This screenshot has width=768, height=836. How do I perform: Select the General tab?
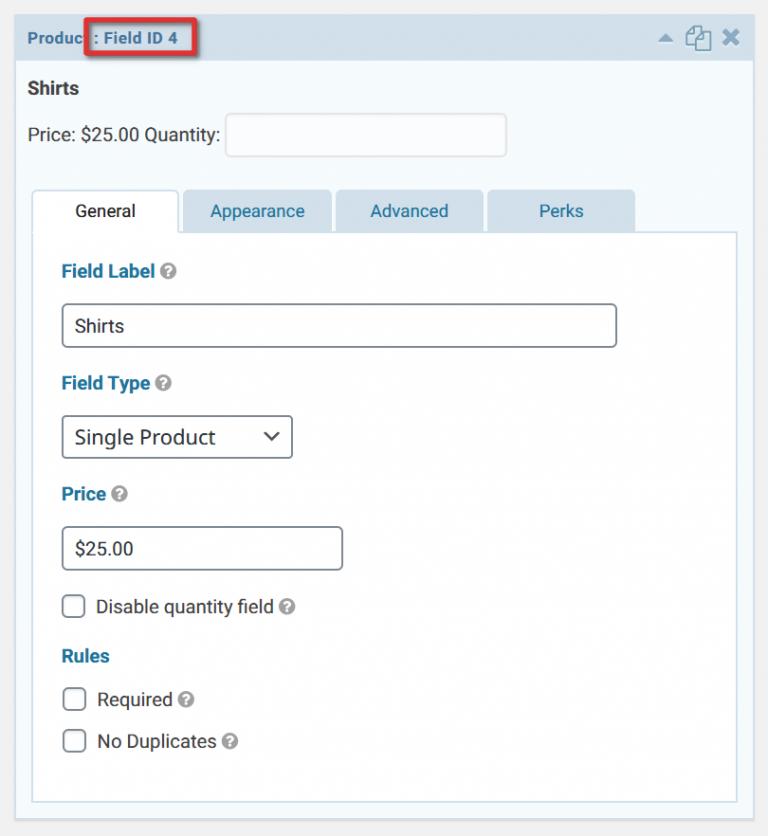coord(105,211)
